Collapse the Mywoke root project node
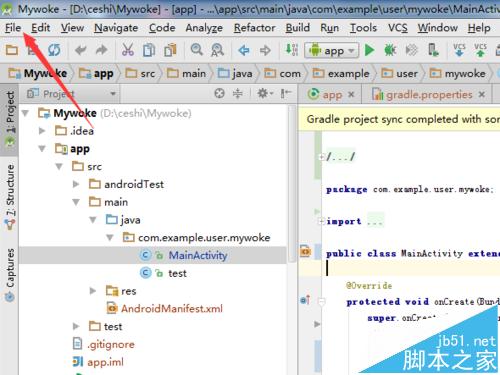The width and height of the screenshot is (500, 375). pos(25,114)
